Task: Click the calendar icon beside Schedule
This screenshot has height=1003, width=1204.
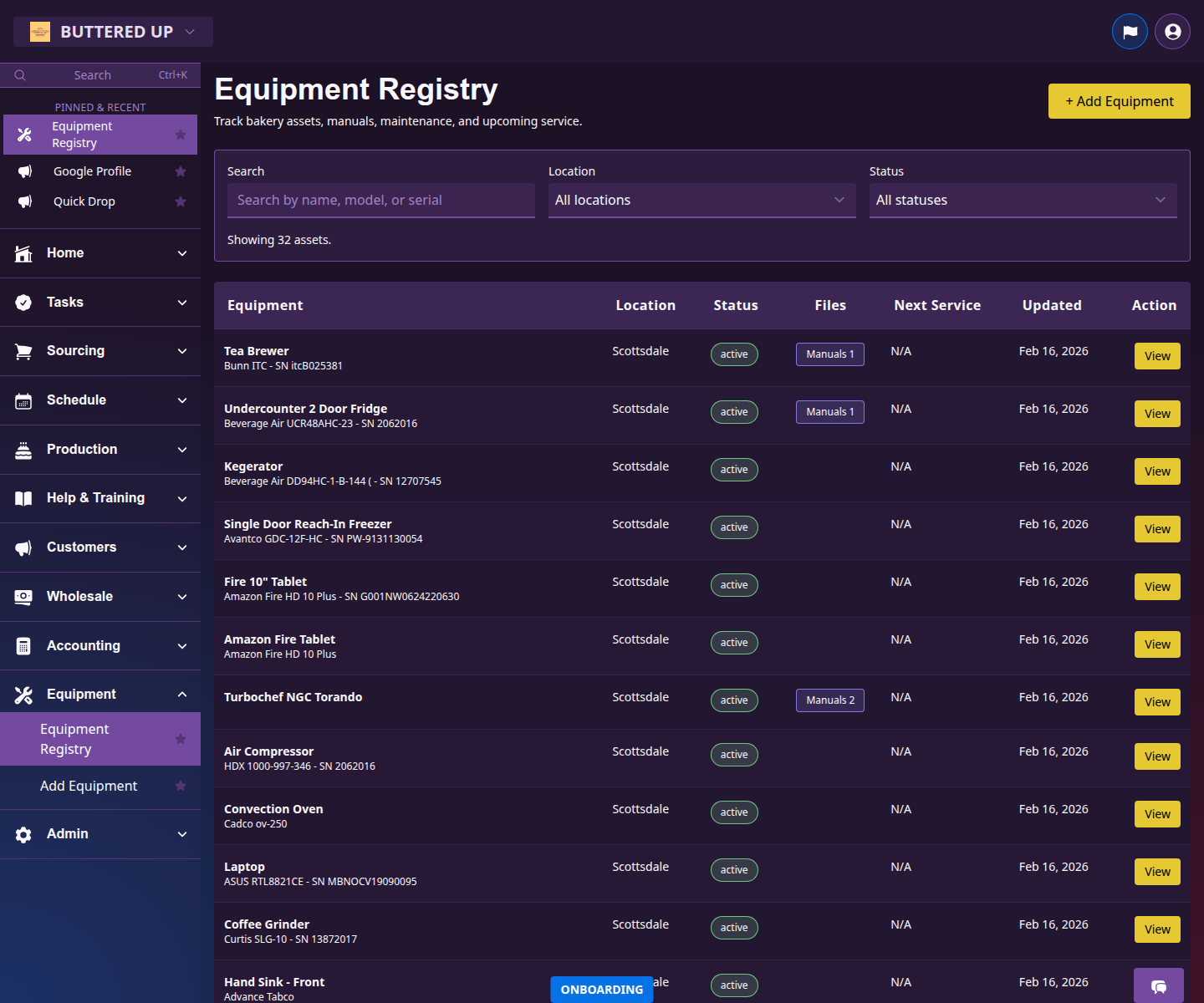Action: coord(23,400)
